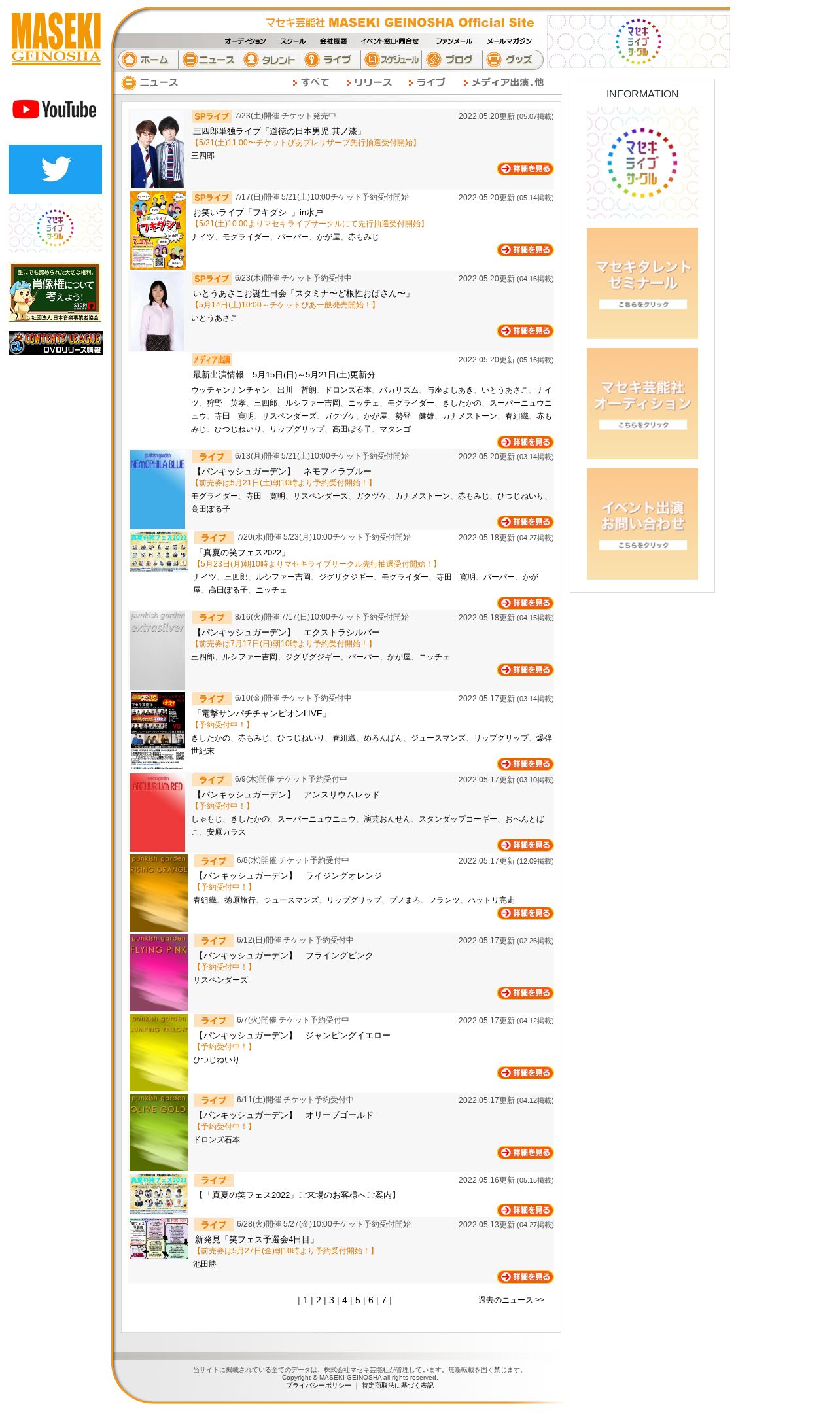Viewport: 840px width, 1417px height.
Task: View details for いとうあさこお誕生日会 entry
Action: click(525, 331)
